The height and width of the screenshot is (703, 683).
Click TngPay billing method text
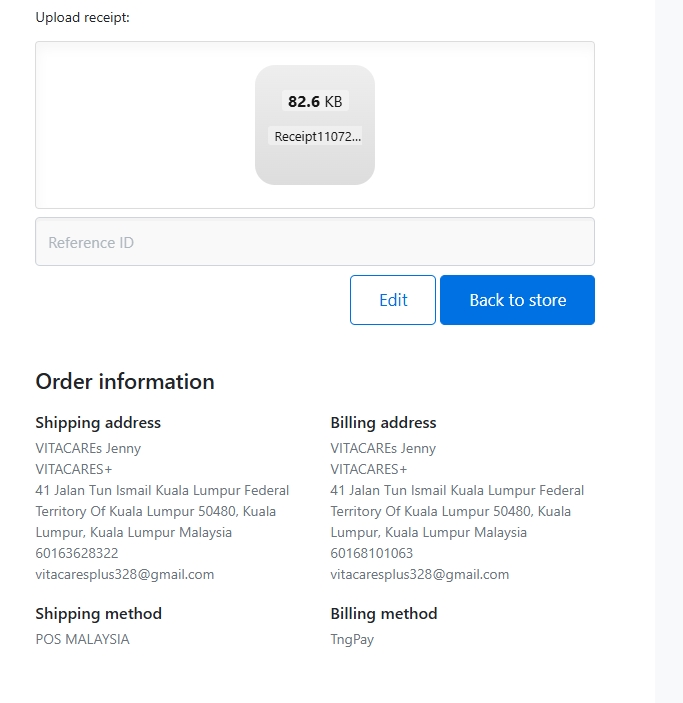tap(352, 639)
